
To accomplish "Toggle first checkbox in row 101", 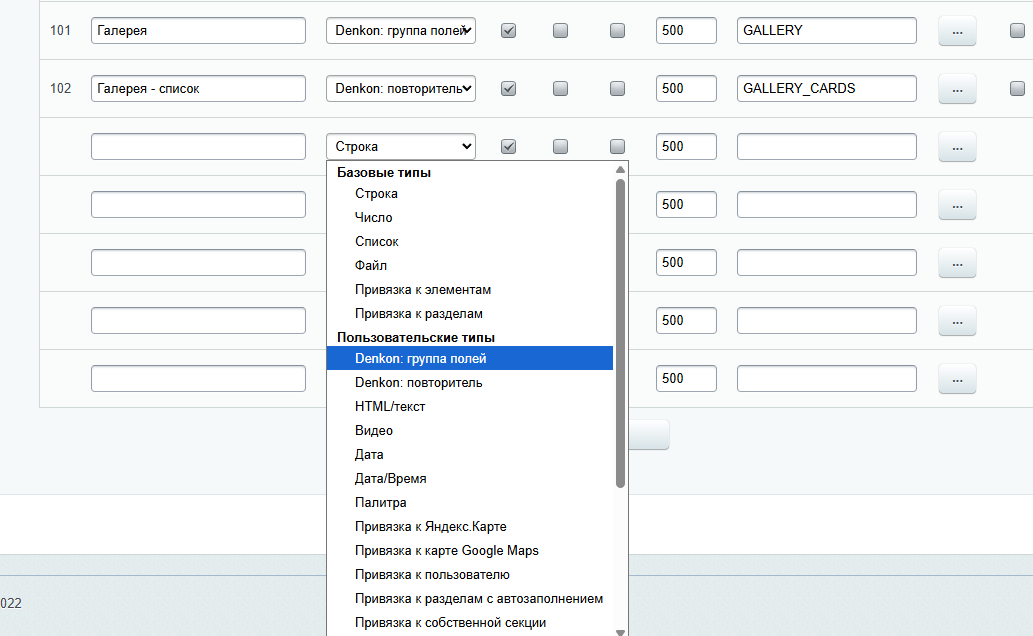I will (509, 30).
